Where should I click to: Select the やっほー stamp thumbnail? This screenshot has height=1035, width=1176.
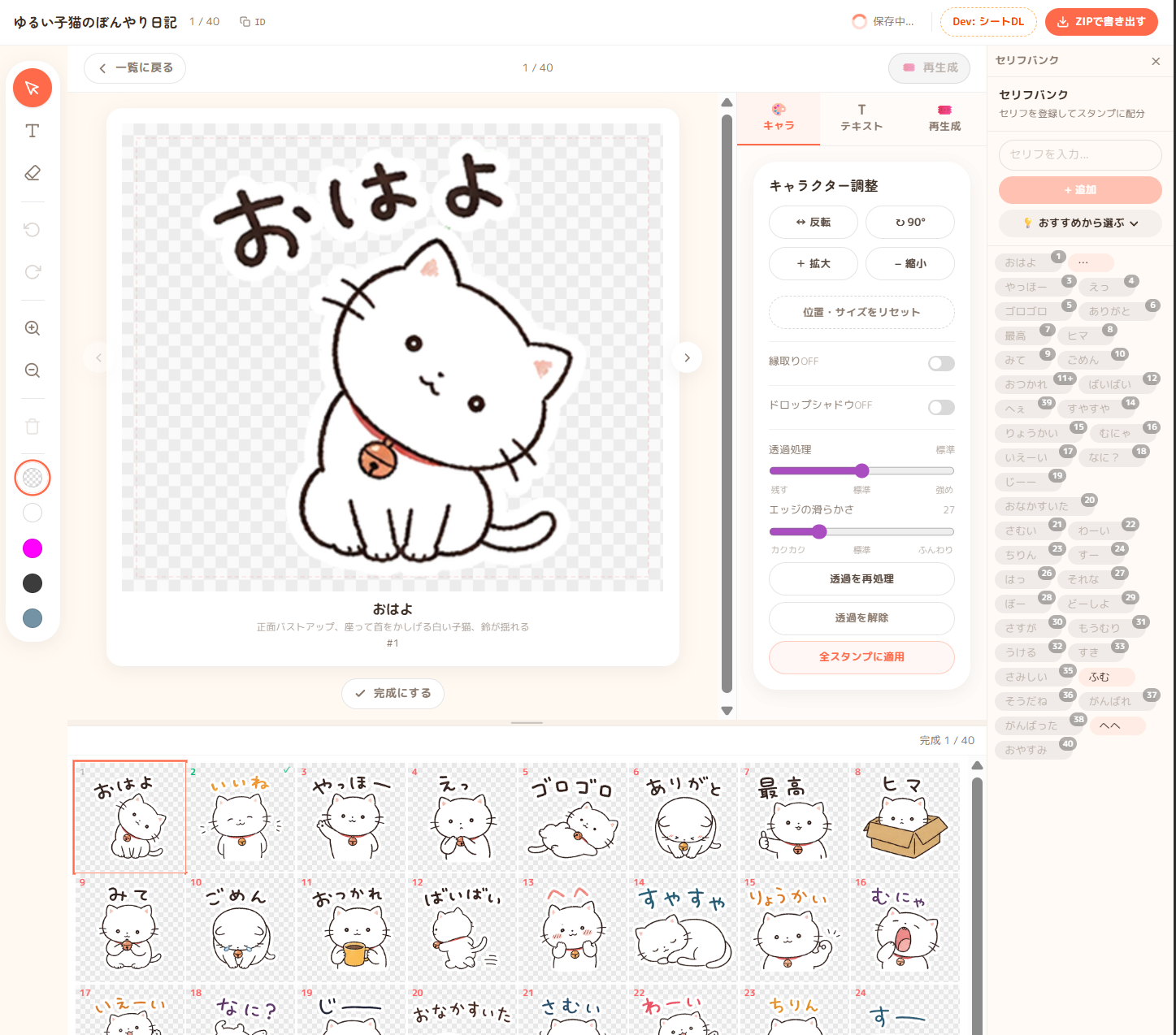coord(351,816)
